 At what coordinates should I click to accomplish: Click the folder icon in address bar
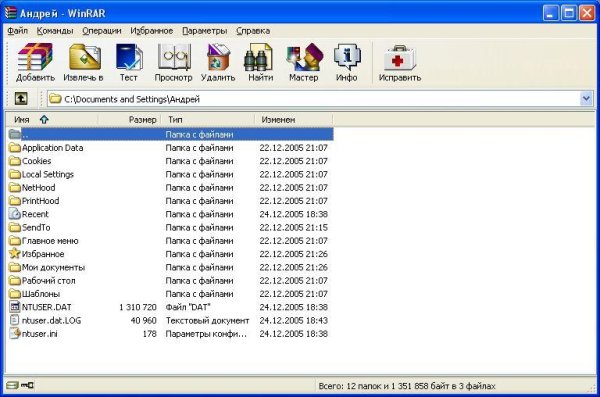click(x=55, y=99)
